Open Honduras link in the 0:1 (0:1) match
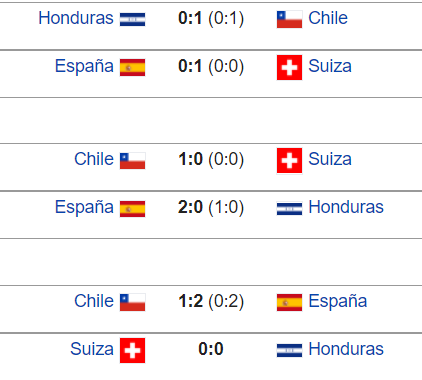422x380 pixels. (x=76, y=18)
